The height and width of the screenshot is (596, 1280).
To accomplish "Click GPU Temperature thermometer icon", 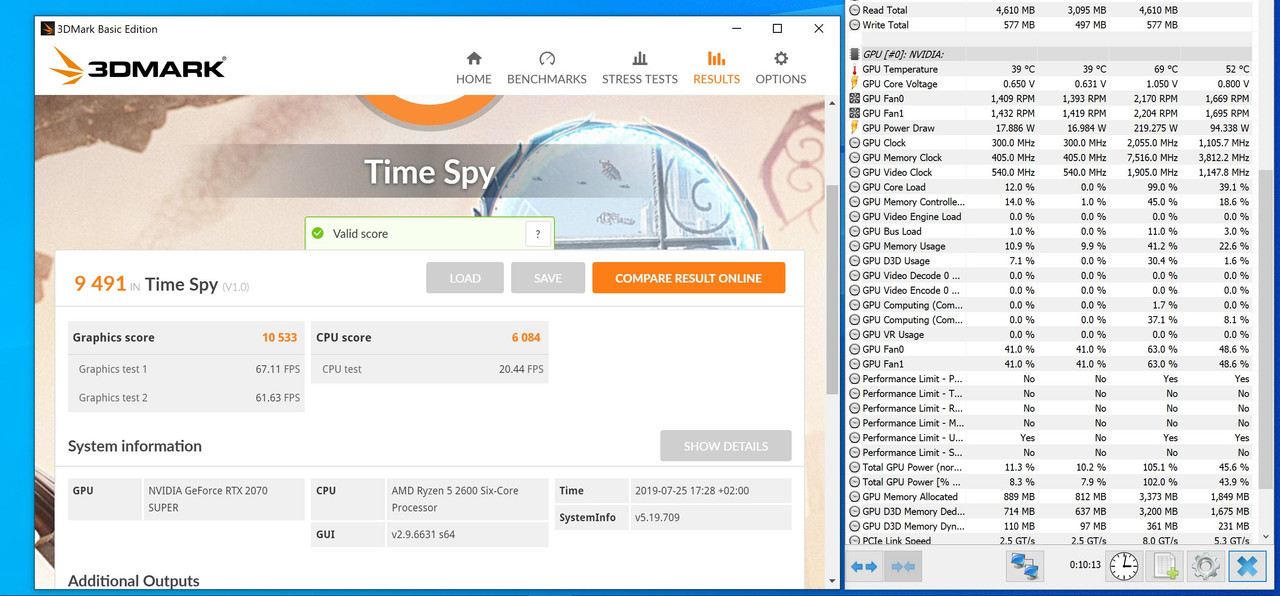I will (854, 69).
